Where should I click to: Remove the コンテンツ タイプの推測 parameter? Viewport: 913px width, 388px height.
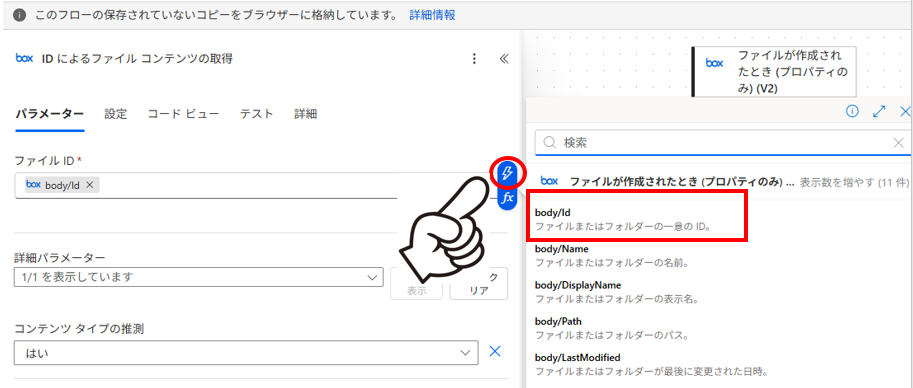[x=494, y=351]
